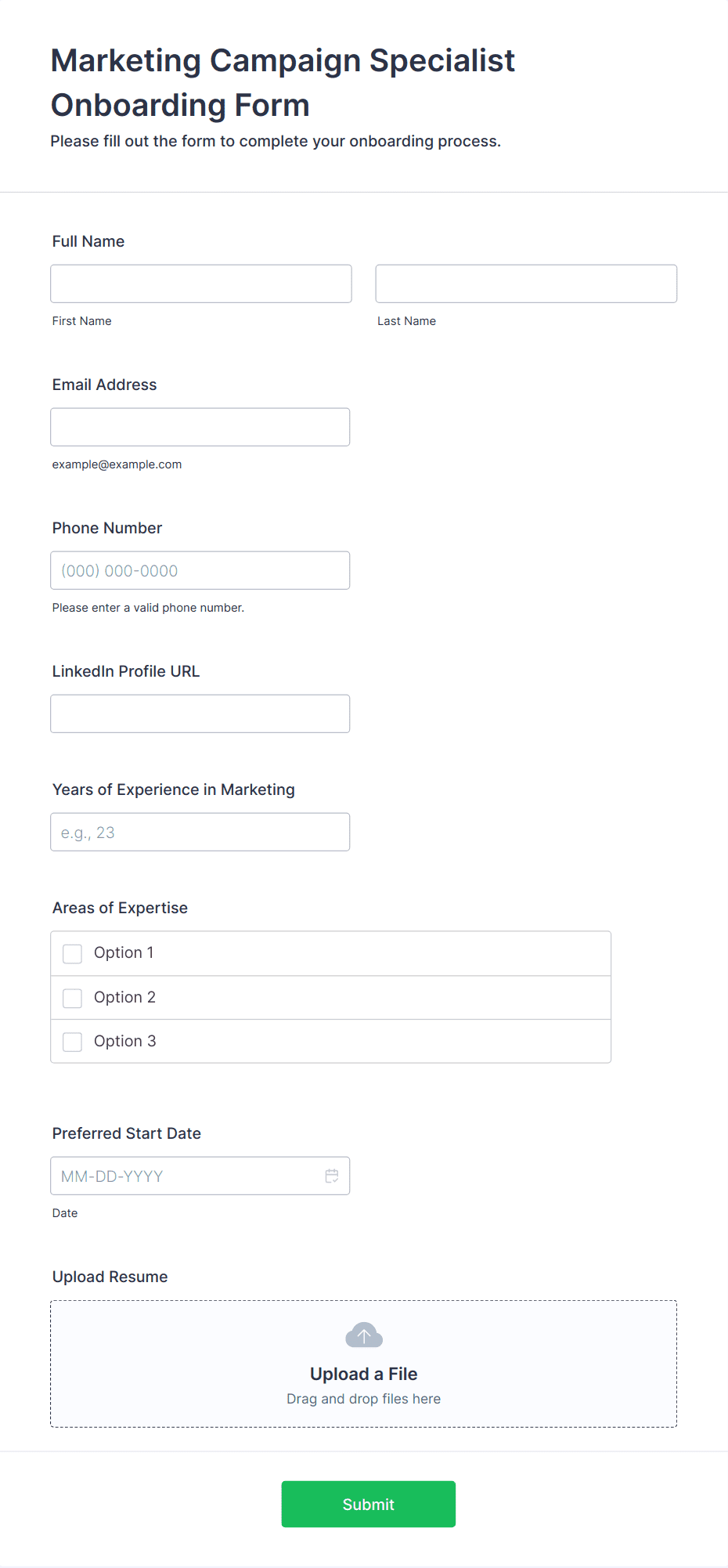
Task: Open the Preferred Start Date field
Action: [x=188, y=1176]
